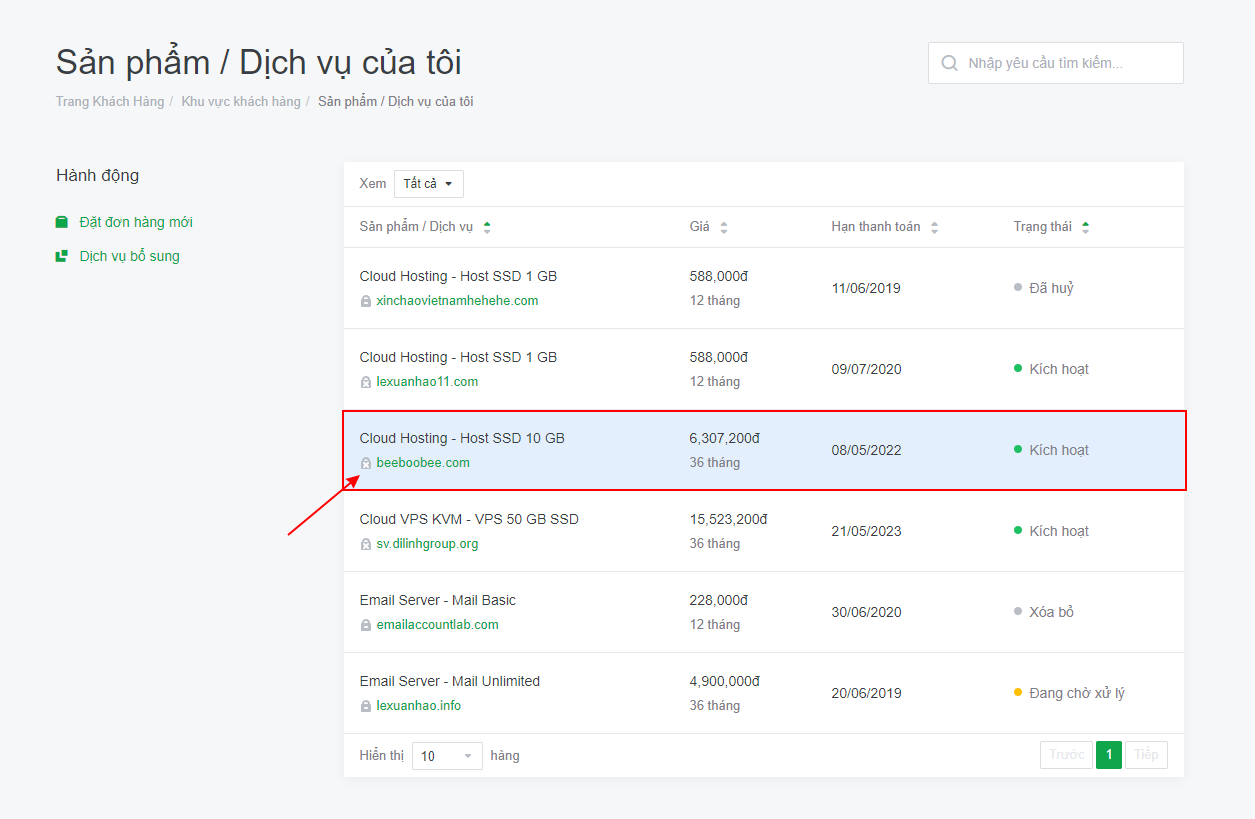Go to Trang Khách Hàng breadcrumb
1255x819 pixels.
pyautogui.click(x=110, y=102)
